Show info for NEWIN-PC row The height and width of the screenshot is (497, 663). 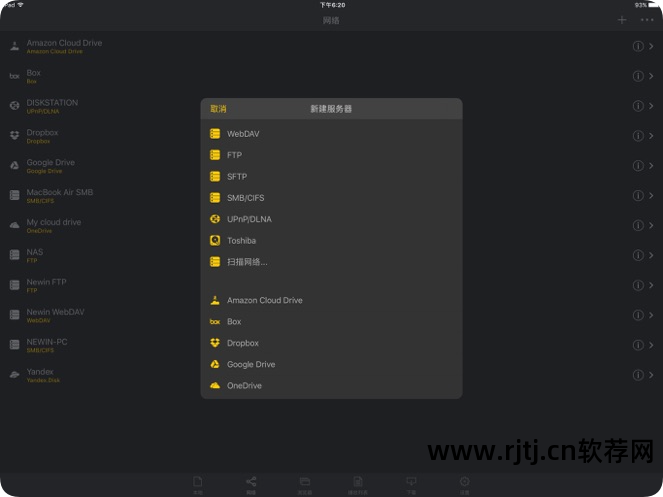[x=638, y=345]
